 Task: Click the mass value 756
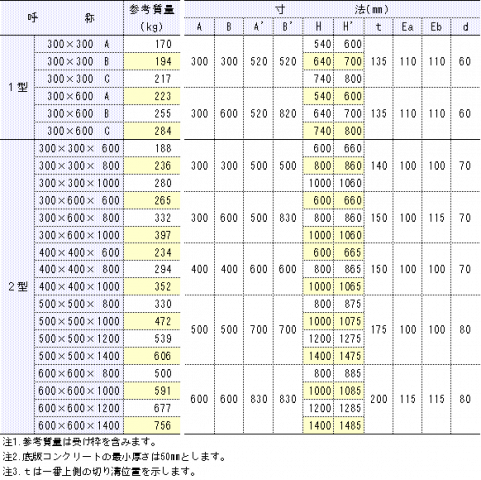click(152, 425)
